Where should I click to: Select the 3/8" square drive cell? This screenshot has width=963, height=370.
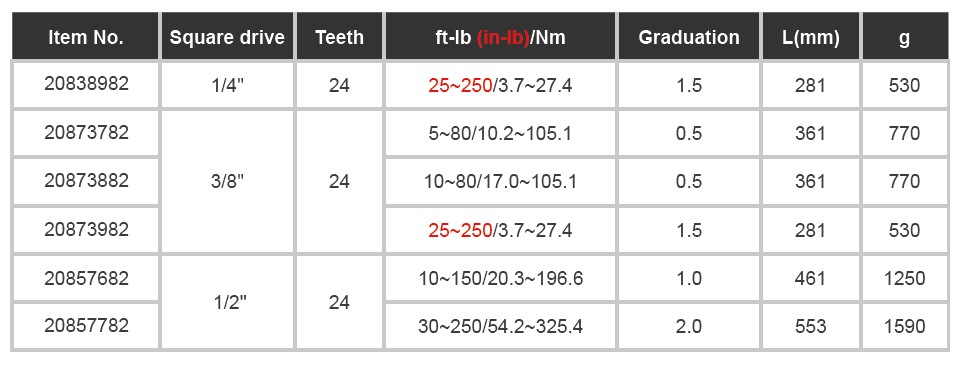tap(227, 182)
